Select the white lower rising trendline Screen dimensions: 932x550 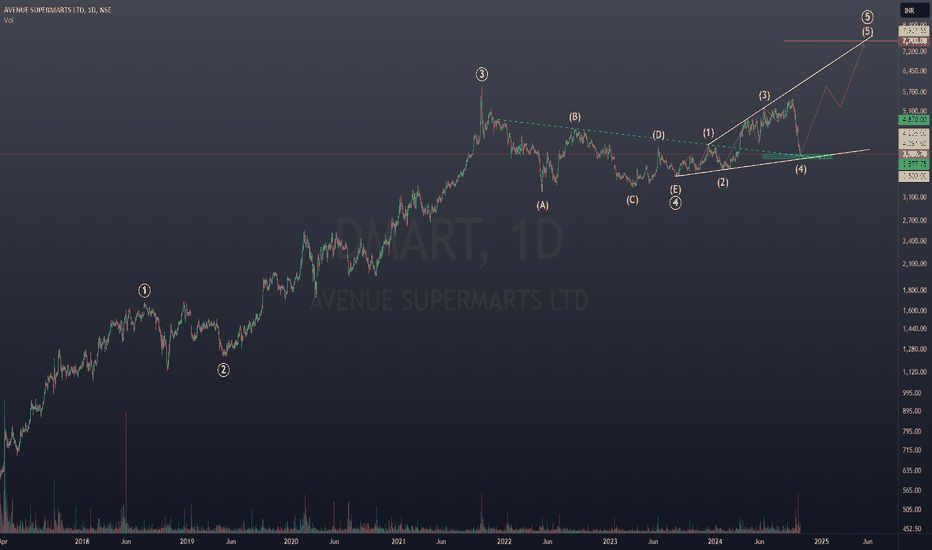pos(773,162)
